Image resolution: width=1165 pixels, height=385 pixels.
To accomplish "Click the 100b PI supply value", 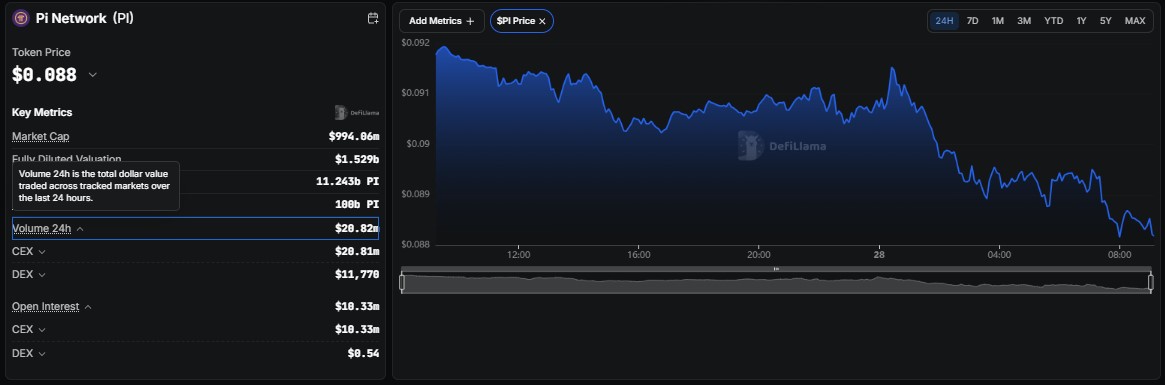I will tap(357, 204).
